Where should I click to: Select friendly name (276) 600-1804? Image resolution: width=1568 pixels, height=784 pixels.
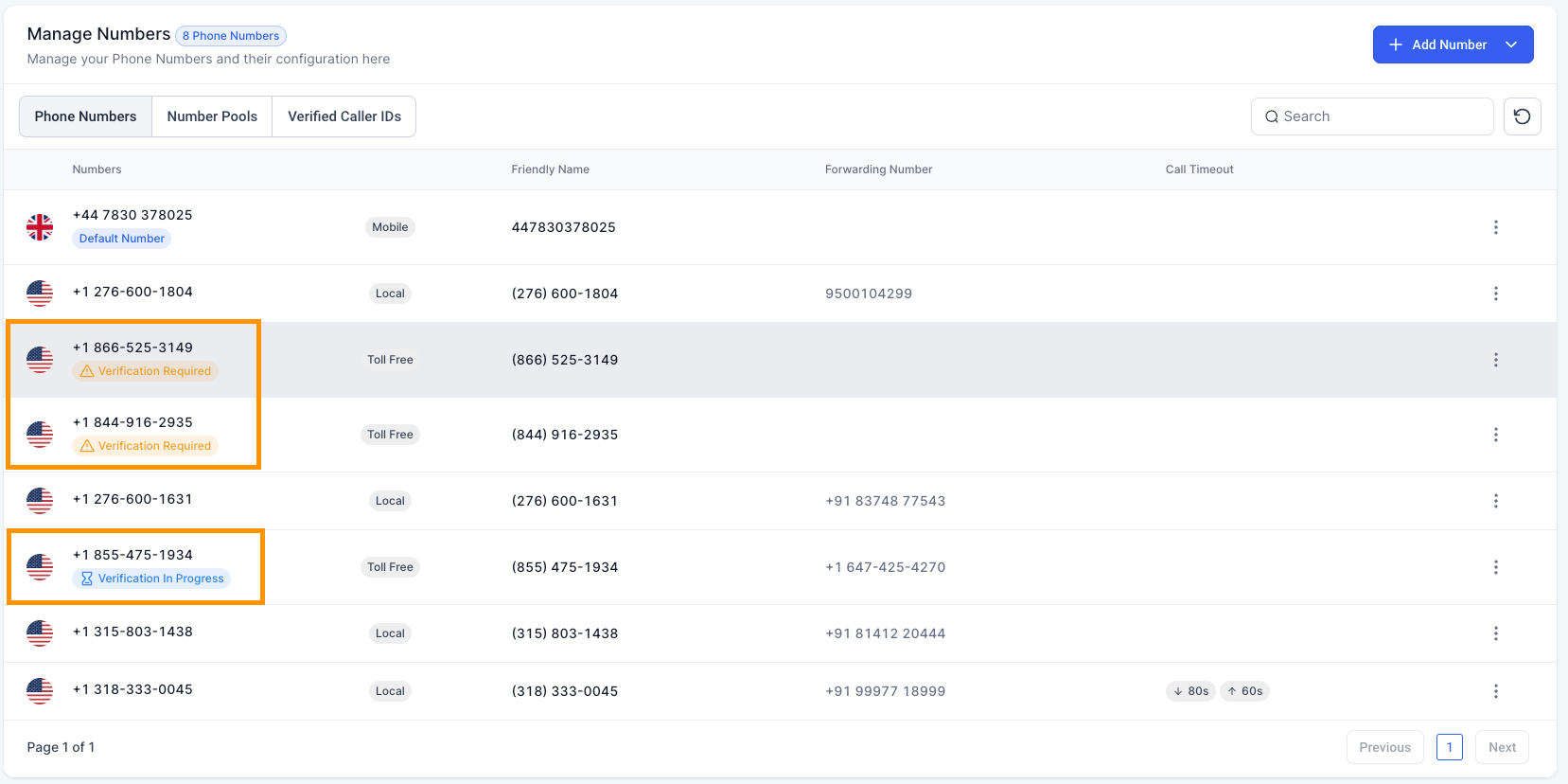[x=564, y=294]
